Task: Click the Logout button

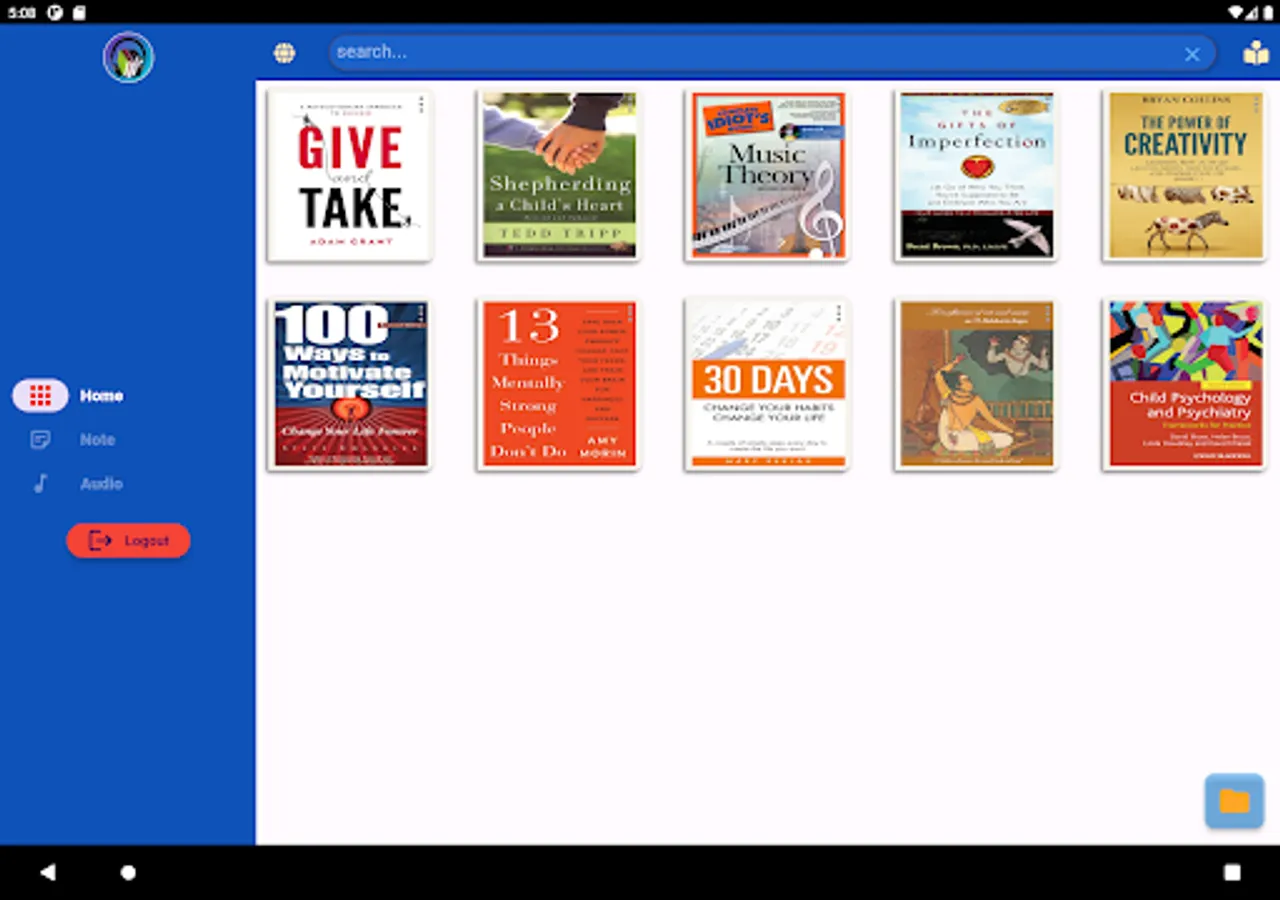Action: click(128, 540)
